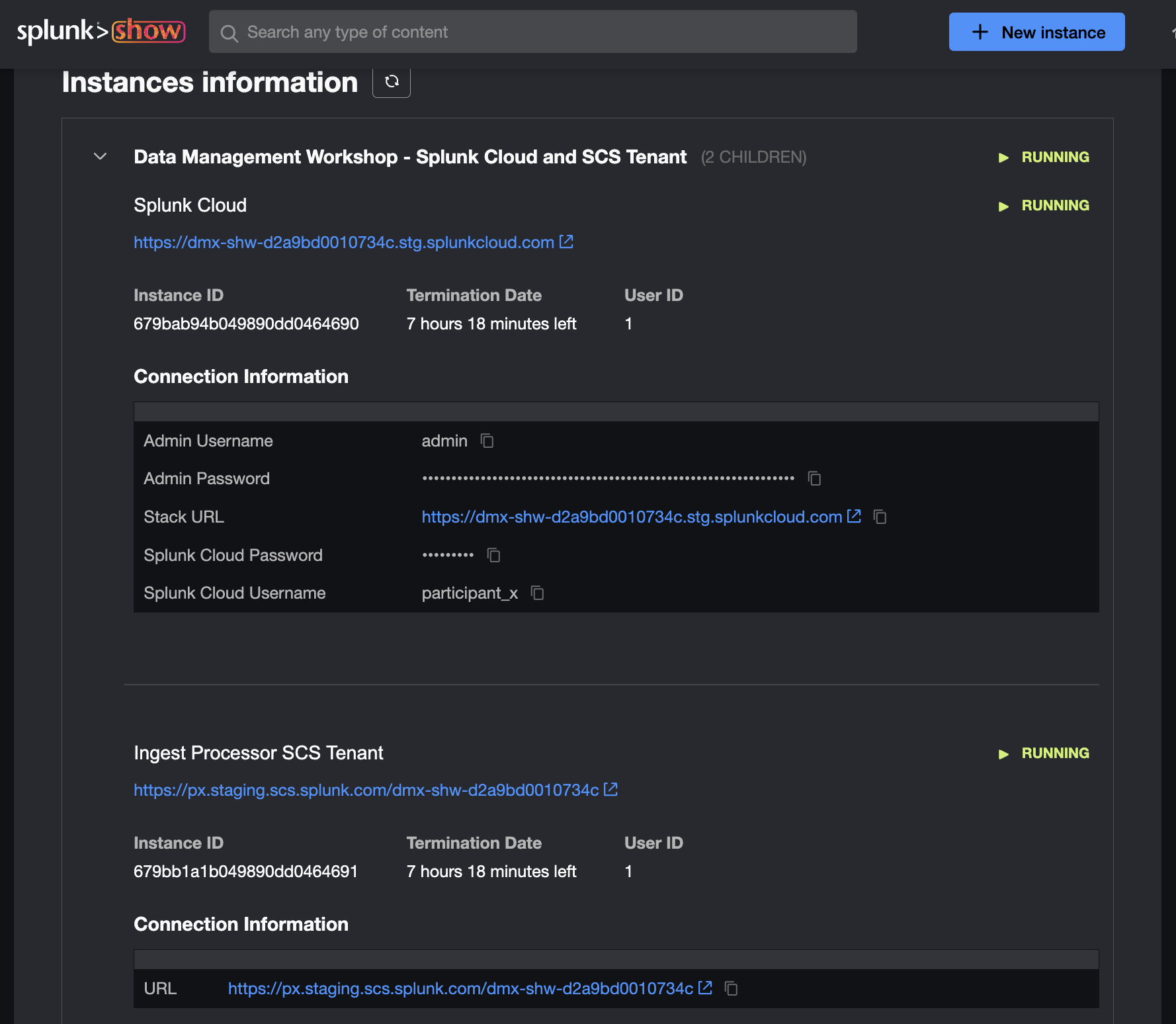
Task: Open Stack URL in new tab via external-link icon
Action: click(854, 516)
